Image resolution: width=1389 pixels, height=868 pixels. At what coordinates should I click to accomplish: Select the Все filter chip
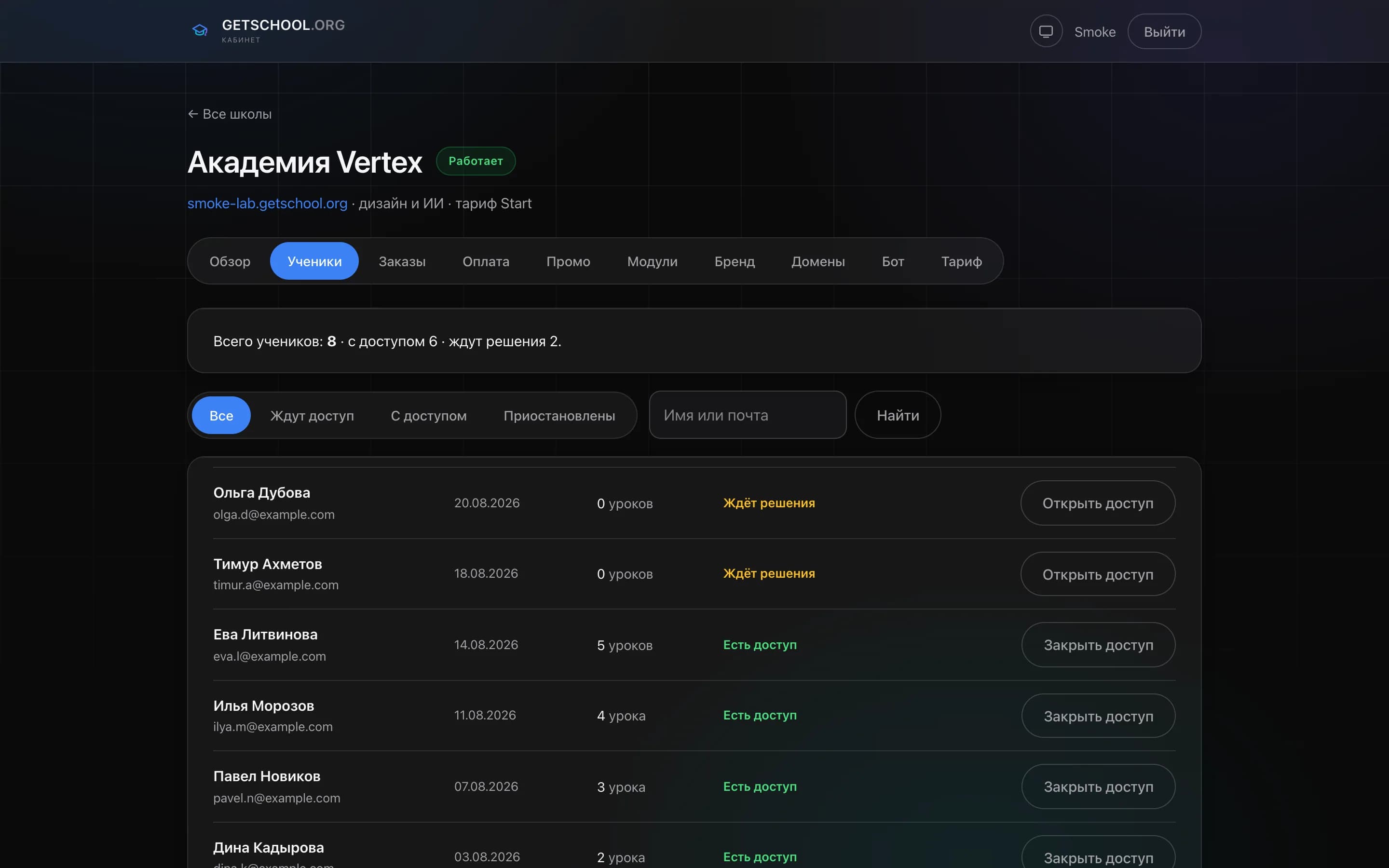(x=221, y=415)
